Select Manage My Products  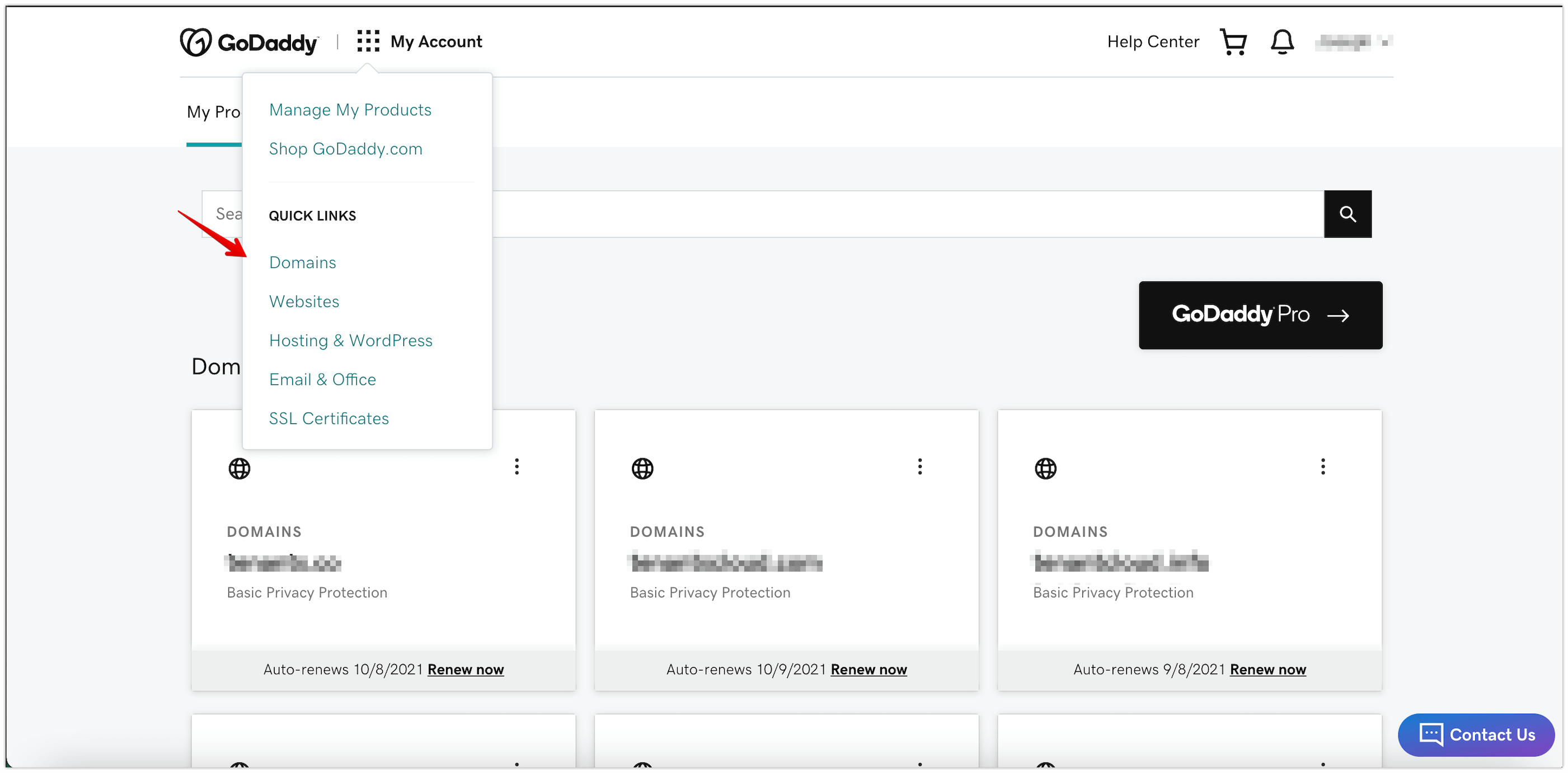click(350, 110)
